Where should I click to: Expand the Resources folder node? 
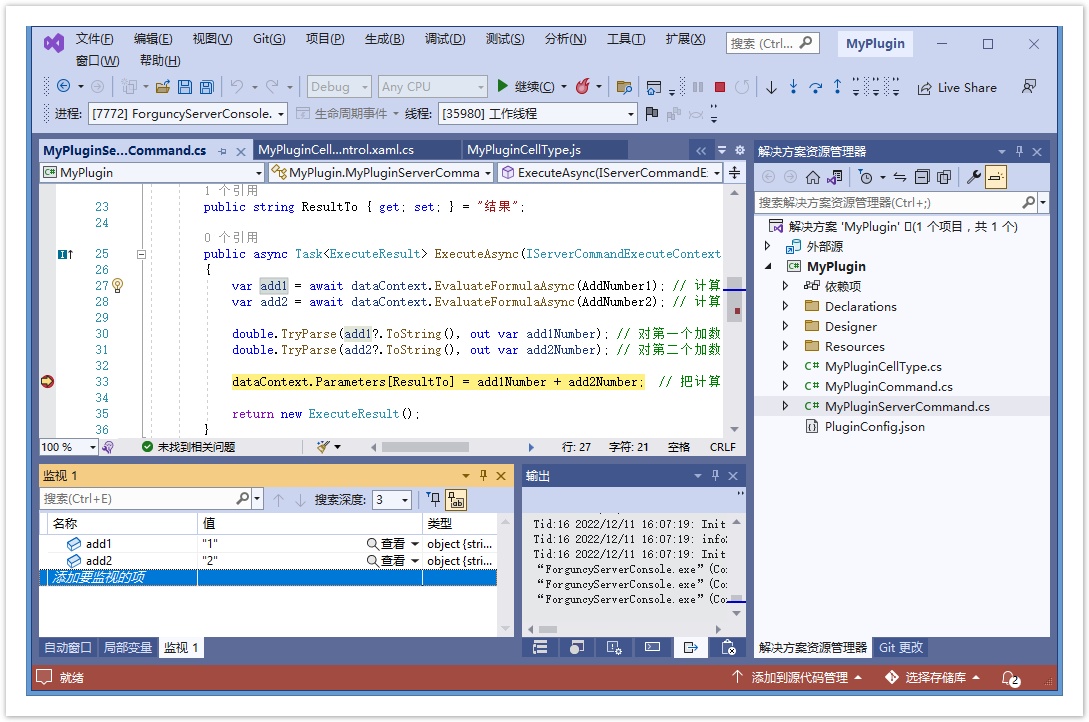786,347
